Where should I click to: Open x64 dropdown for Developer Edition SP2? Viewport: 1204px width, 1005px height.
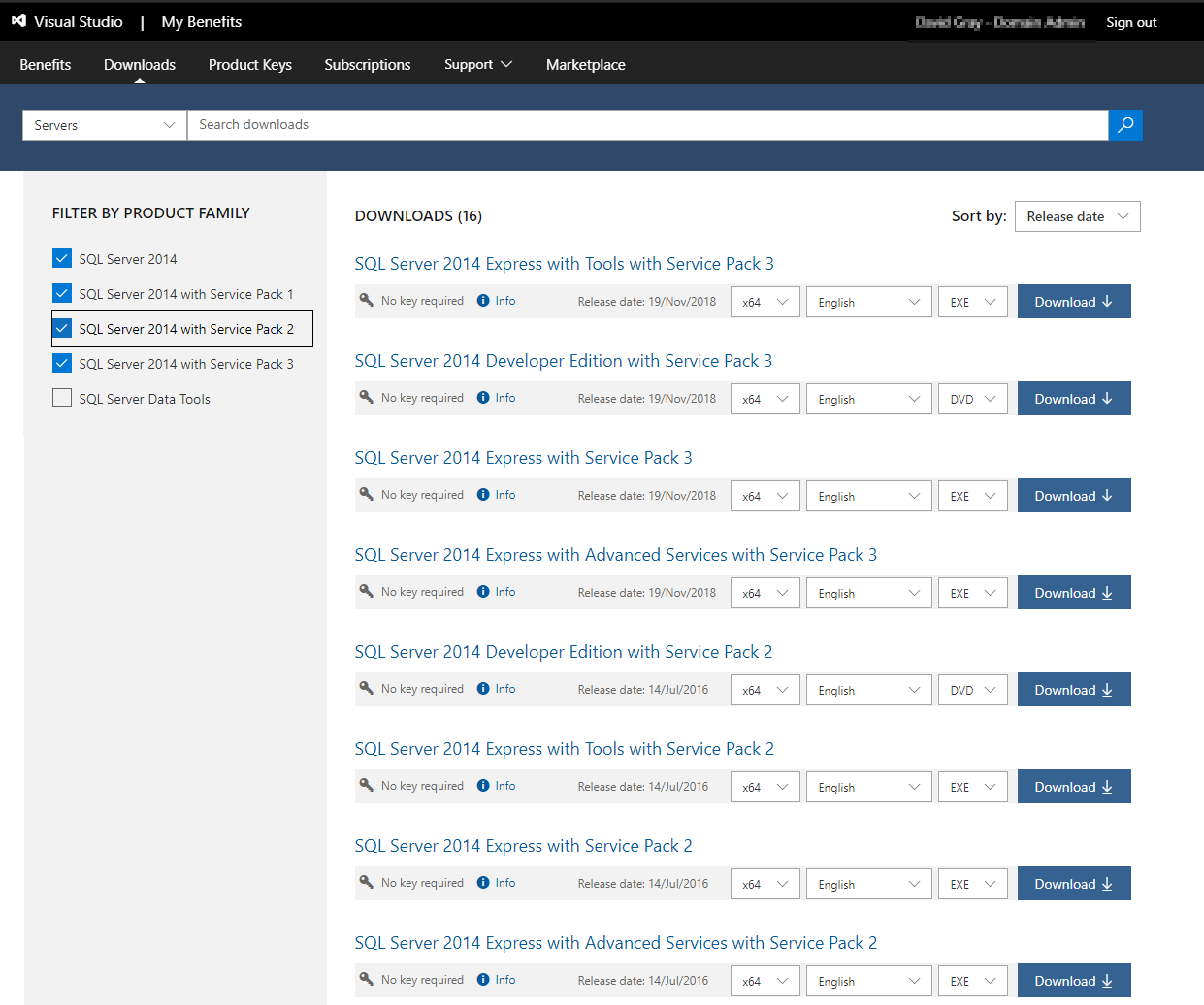coord(765,690)
